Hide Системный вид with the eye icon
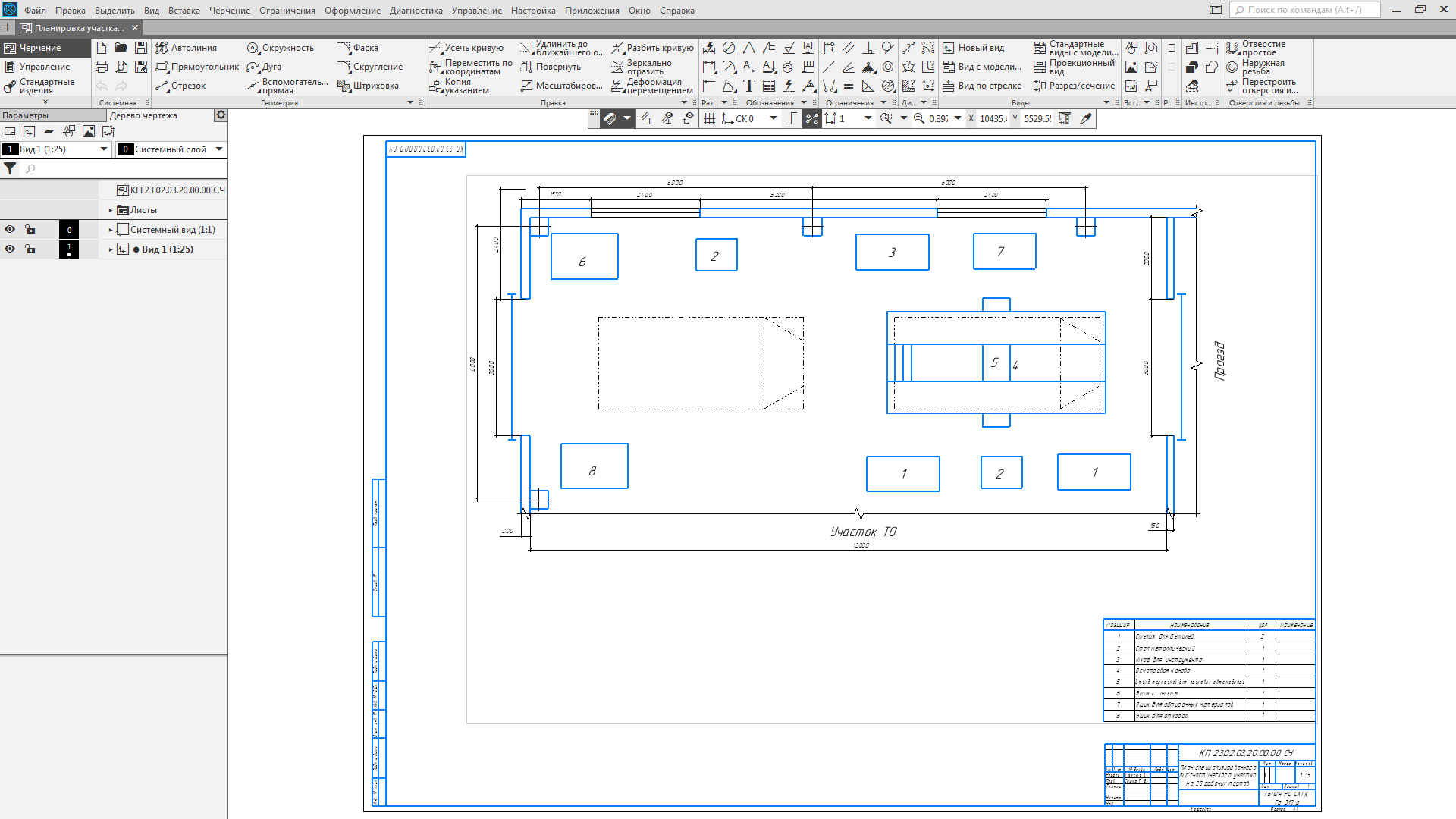 pyautogui.click(x=10, y=230)
